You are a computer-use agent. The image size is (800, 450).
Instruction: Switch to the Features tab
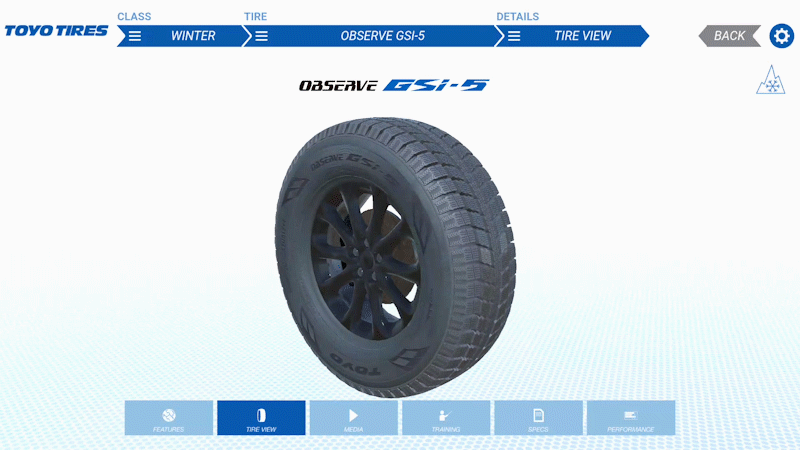(169, 418)
